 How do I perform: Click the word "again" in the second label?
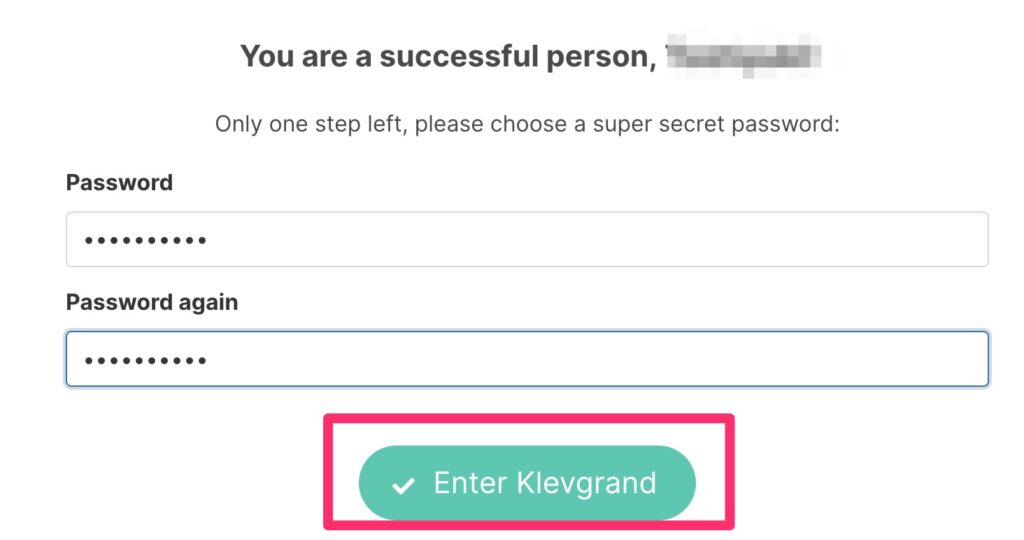tap(209, 302)
